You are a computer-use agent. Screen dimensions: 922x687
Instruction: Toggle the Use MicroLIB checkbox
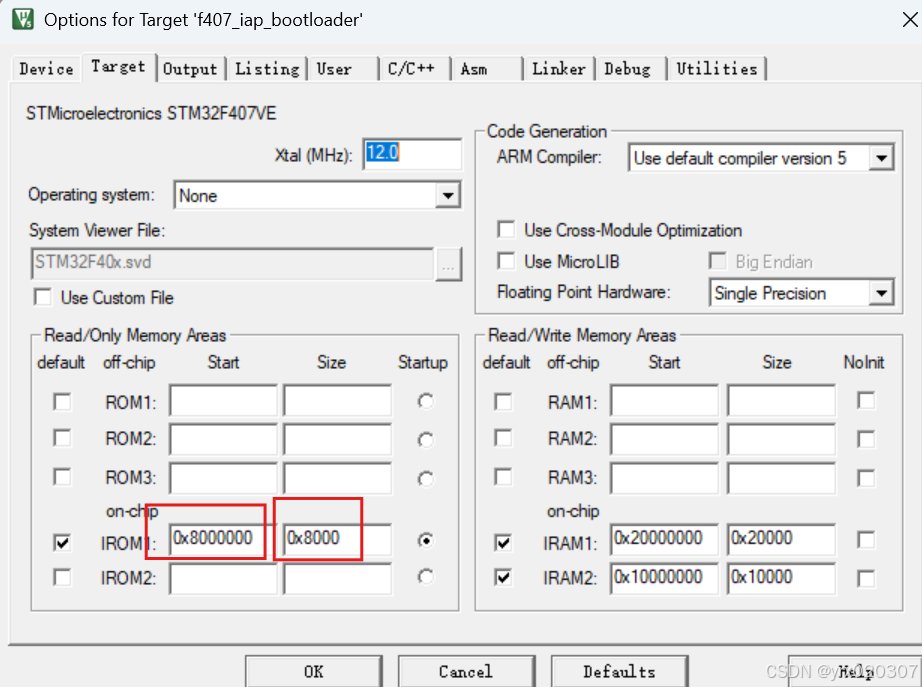pyautogui.click(x=506, y=261)
